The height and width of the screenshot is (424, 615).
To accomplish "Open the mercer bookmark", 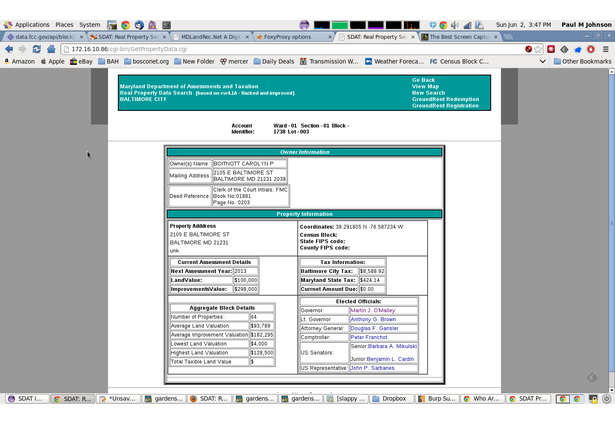I will (234, 62).
